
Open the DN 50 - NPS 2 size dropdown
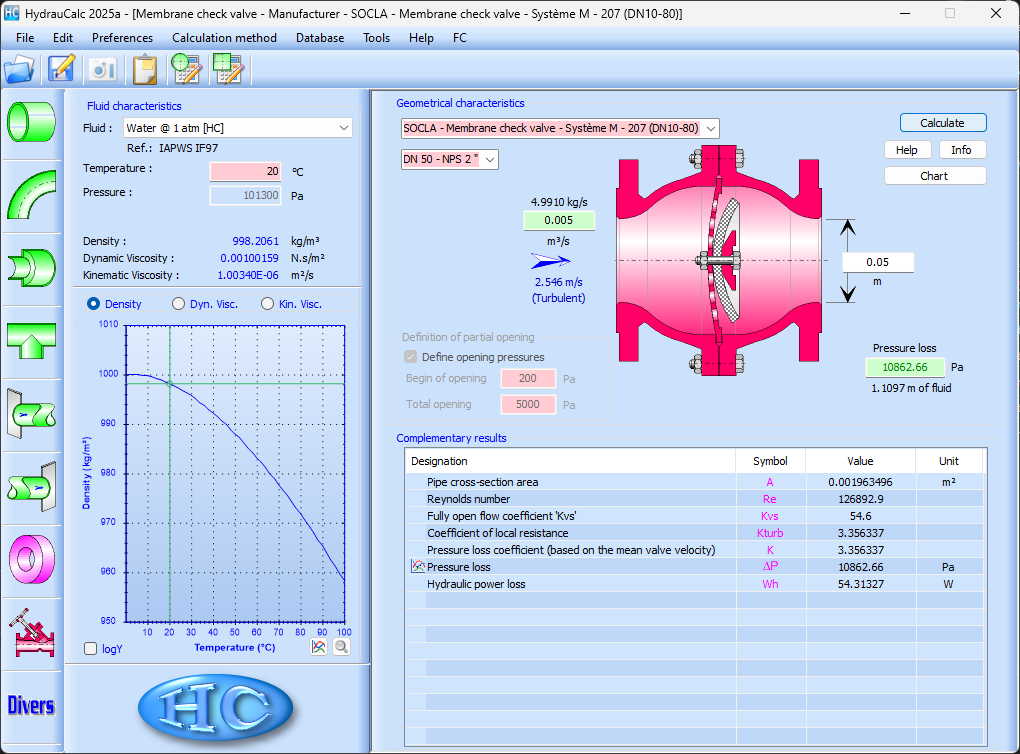tap(449, 159)
